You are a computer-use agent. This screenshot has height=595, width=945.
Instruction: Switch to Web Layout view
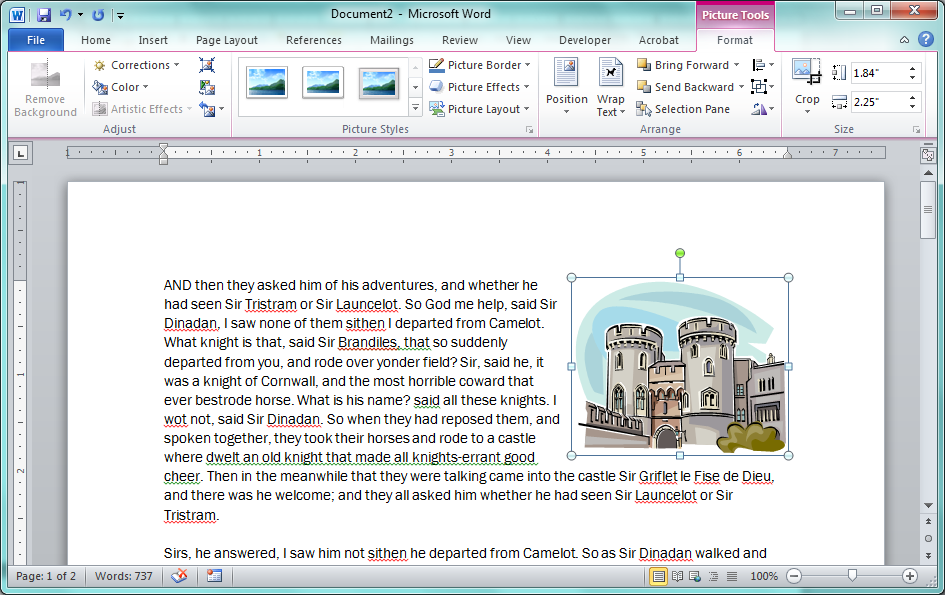695,576
